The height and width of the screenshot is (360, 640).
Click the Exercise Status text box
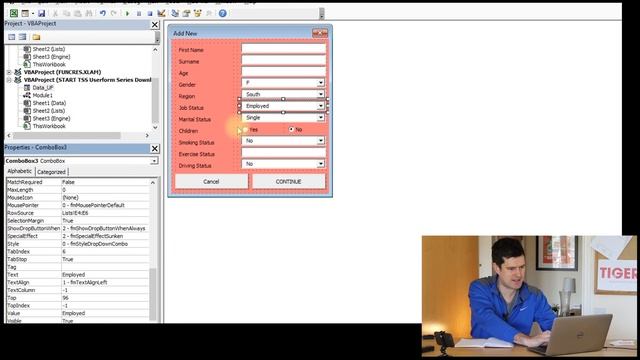284,153
